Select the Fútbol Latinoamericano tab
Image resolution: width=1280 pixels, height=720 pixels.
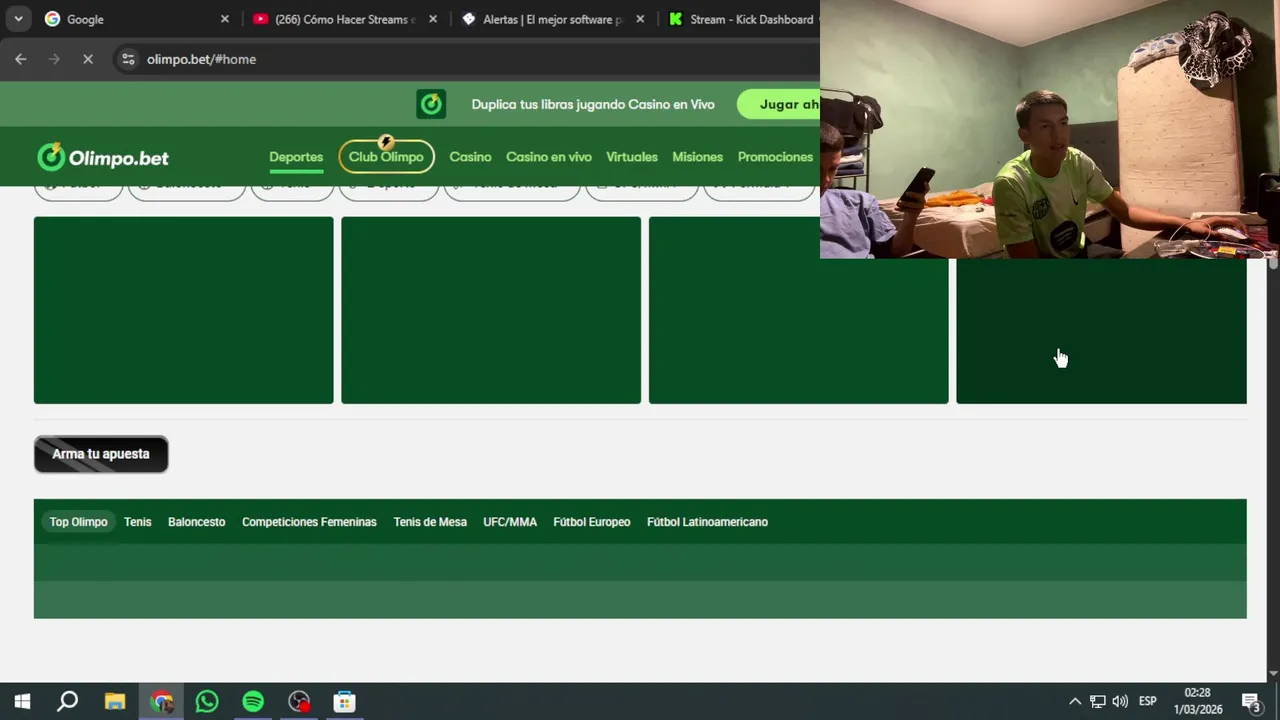tap(707, 522)
